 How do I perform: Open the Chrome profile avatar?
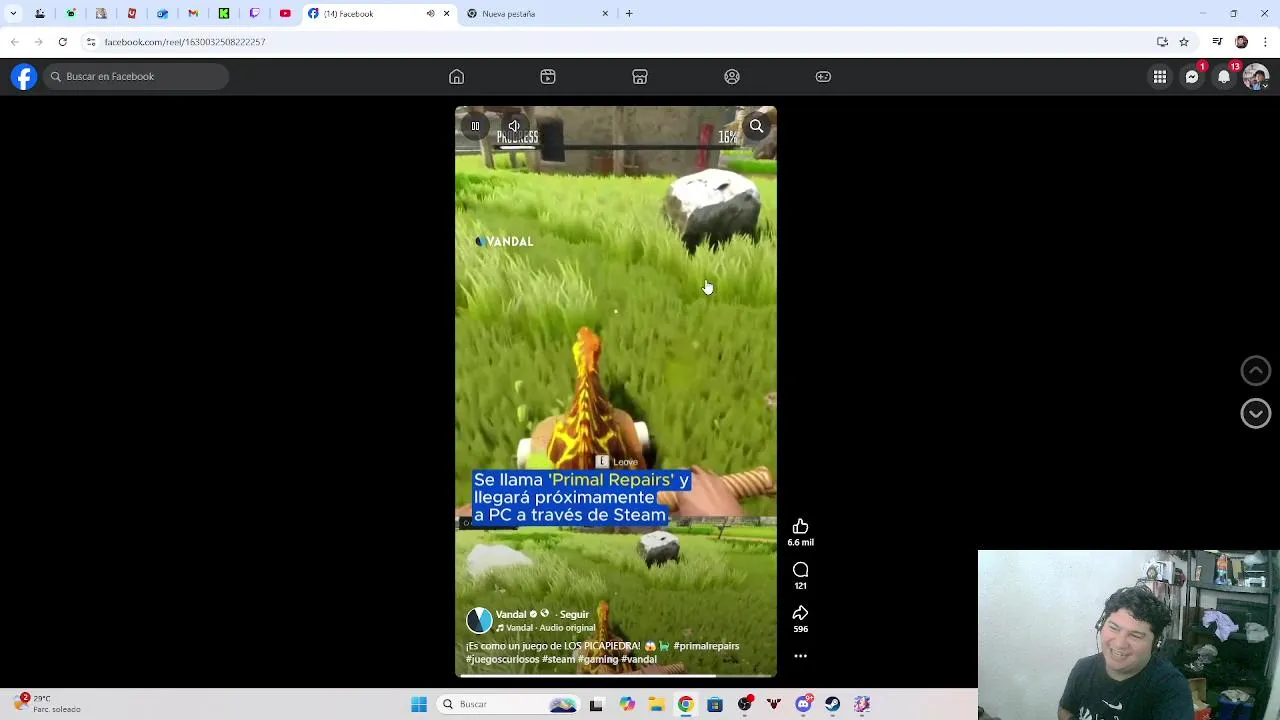click(1241, 42)
